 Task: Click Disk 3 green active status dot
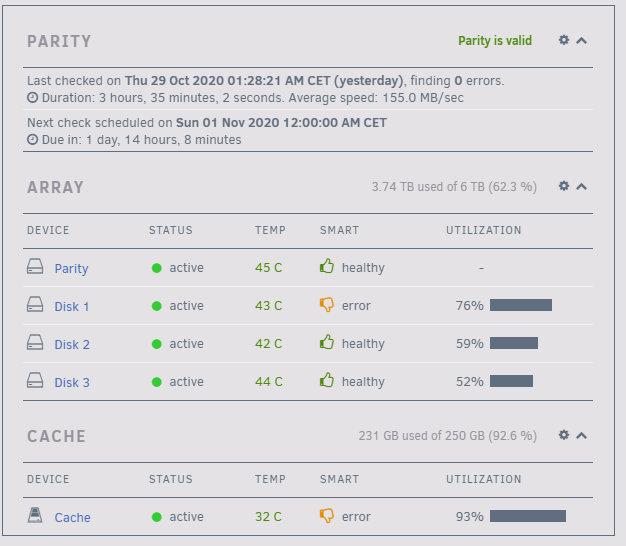pos(156,382)
